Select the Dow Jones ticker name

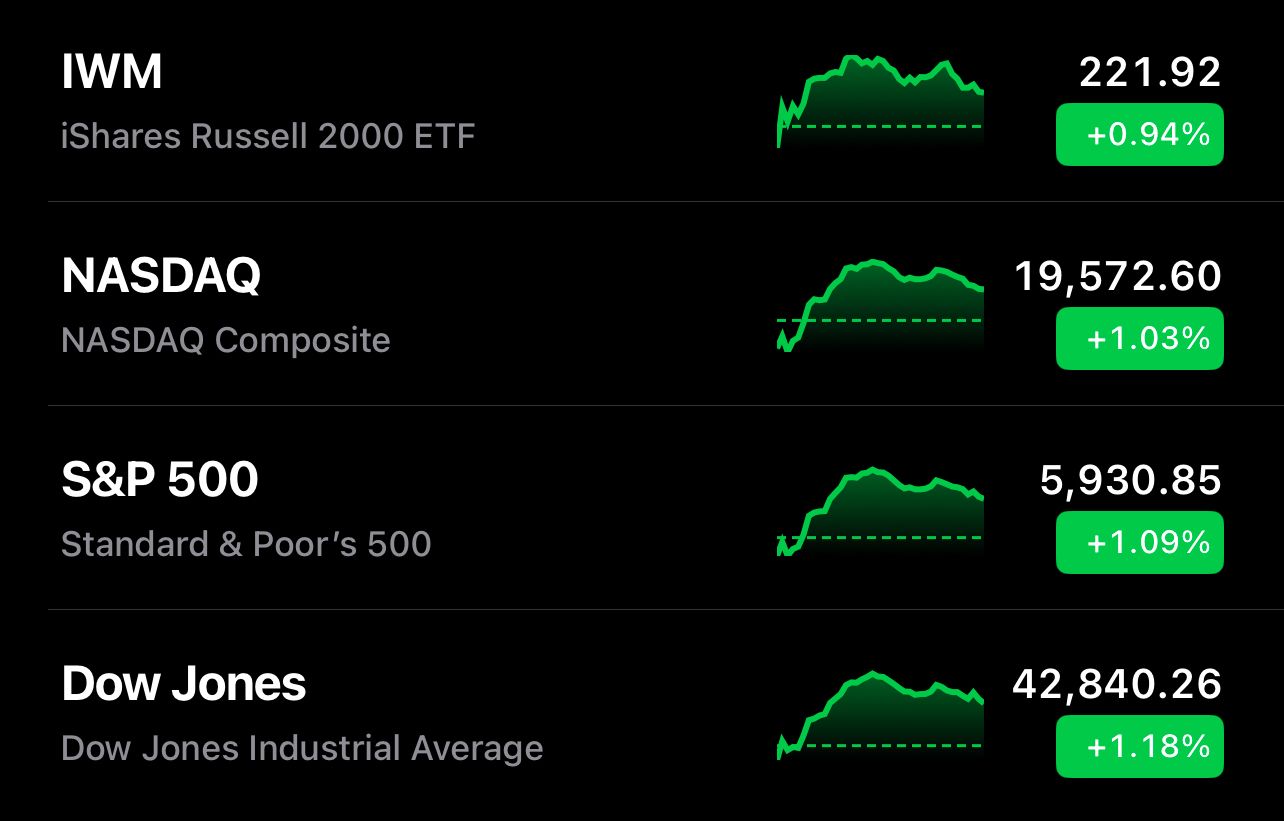(x=184, y=684)
